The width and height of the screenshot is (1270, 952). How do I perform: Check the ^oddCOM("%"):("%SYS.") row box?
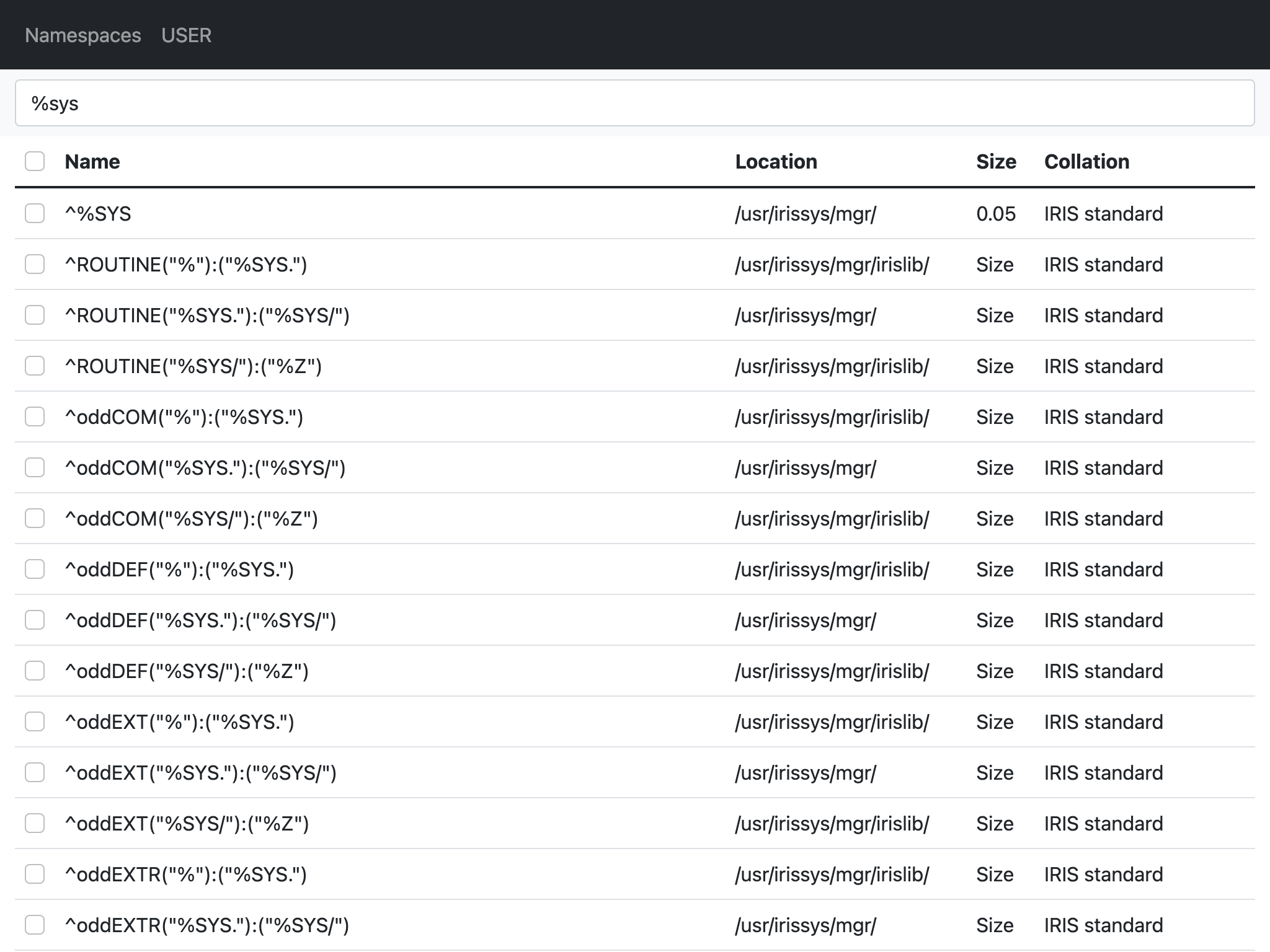click(x=35, y=416)
